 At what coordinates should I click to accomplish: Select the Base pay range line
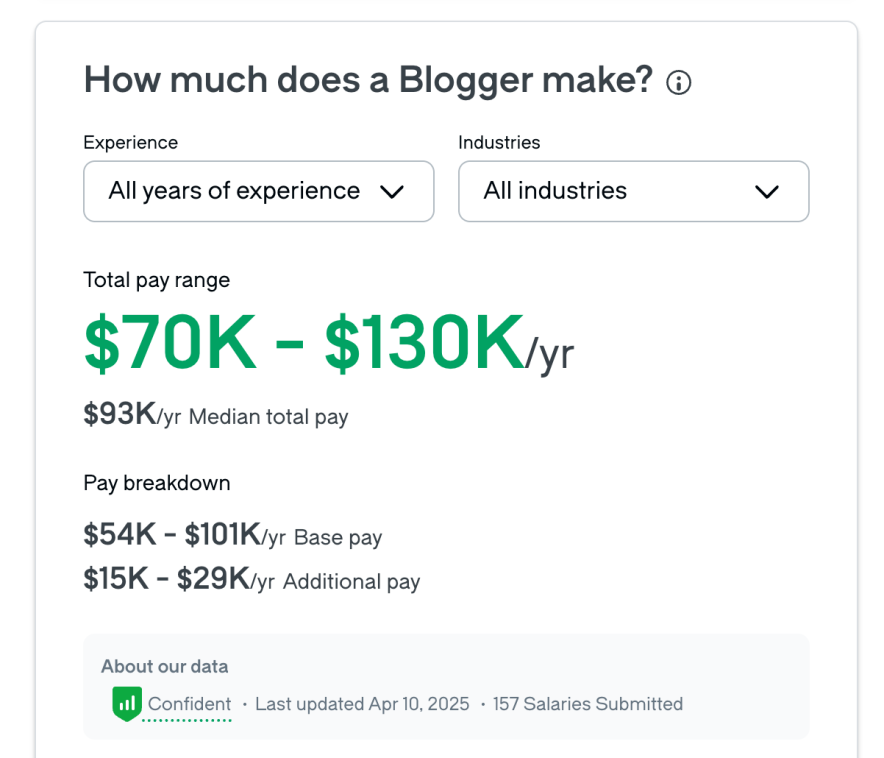233,536
